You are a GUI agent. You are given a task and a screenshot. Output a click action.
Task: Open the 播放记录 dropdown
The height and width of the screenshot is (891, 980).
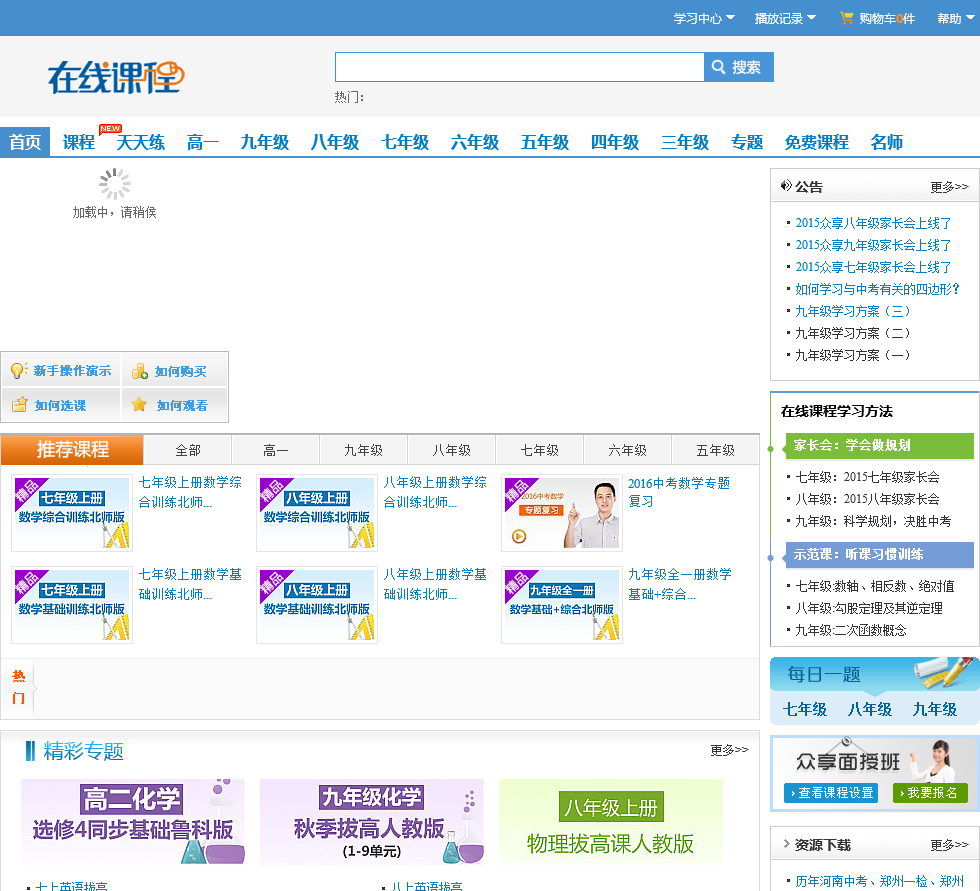pyautogui.click(x=785, y=18)
